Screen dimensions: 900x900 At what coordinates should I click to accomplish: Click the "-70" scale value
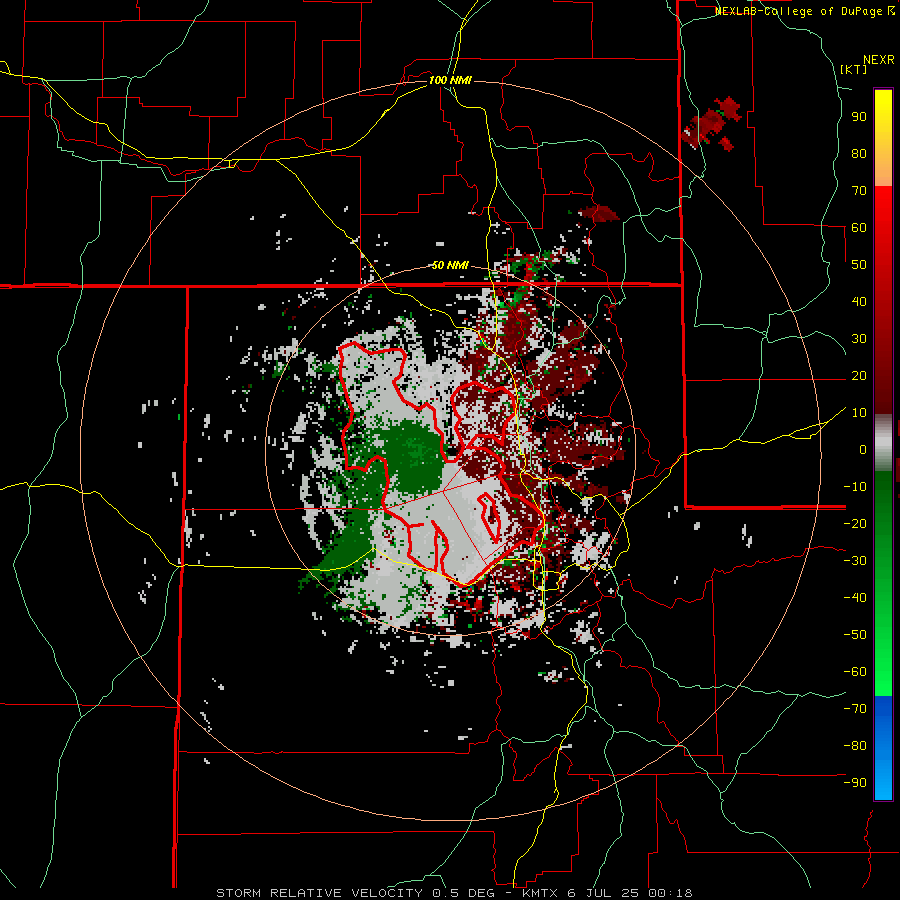[x=855, y=709]
